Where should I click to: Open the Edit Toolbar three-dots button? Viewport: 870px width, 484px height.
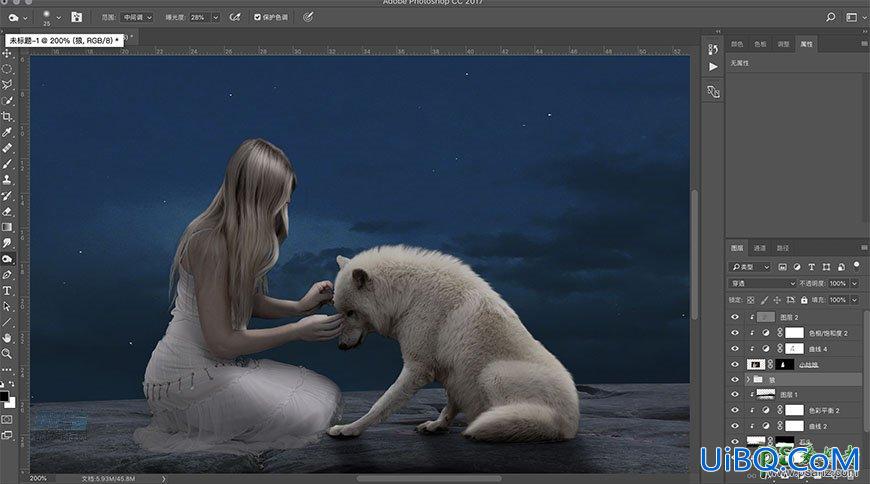pos(7,369)
